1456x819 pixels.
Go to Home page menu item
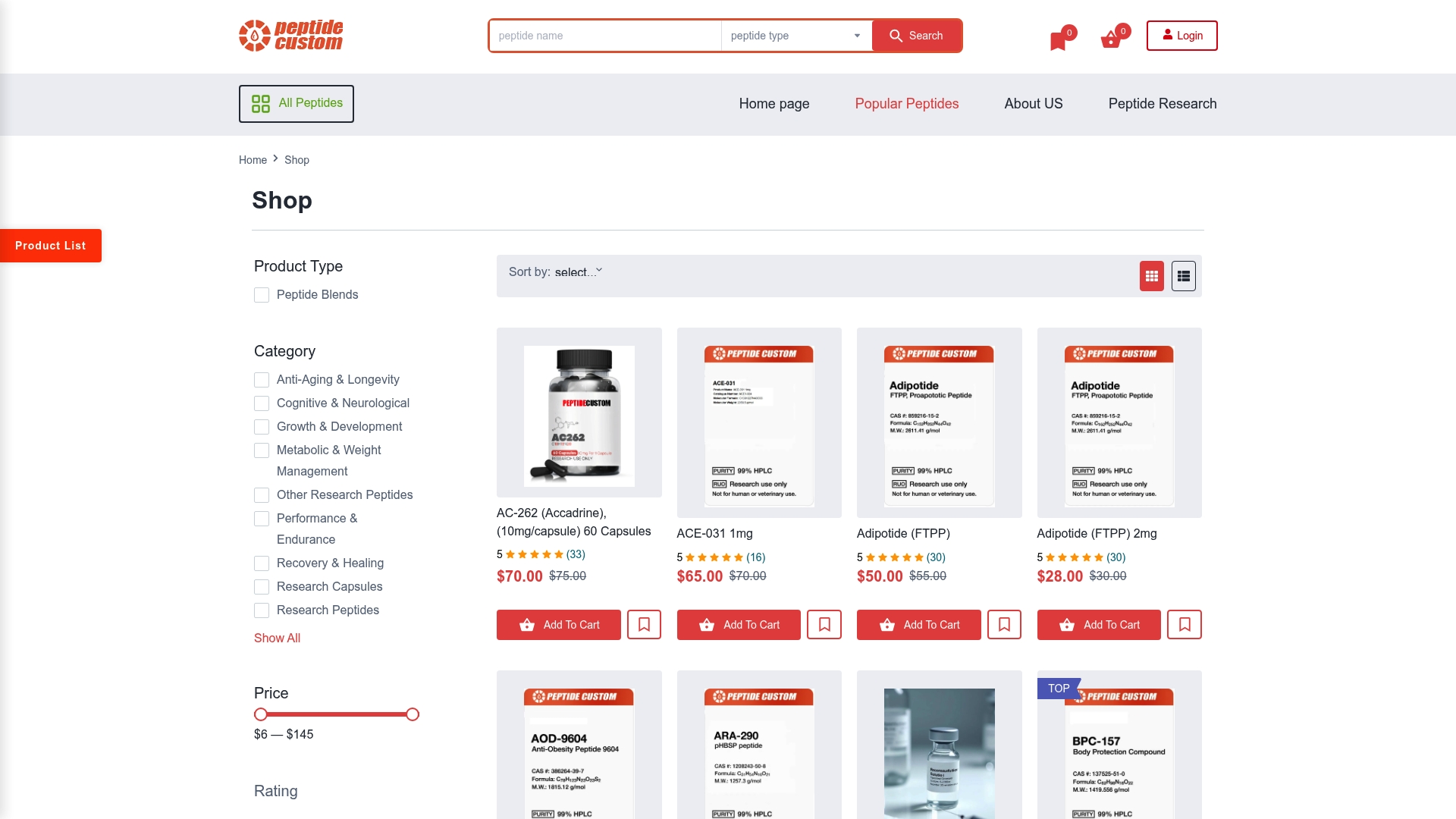coord(774,104)
